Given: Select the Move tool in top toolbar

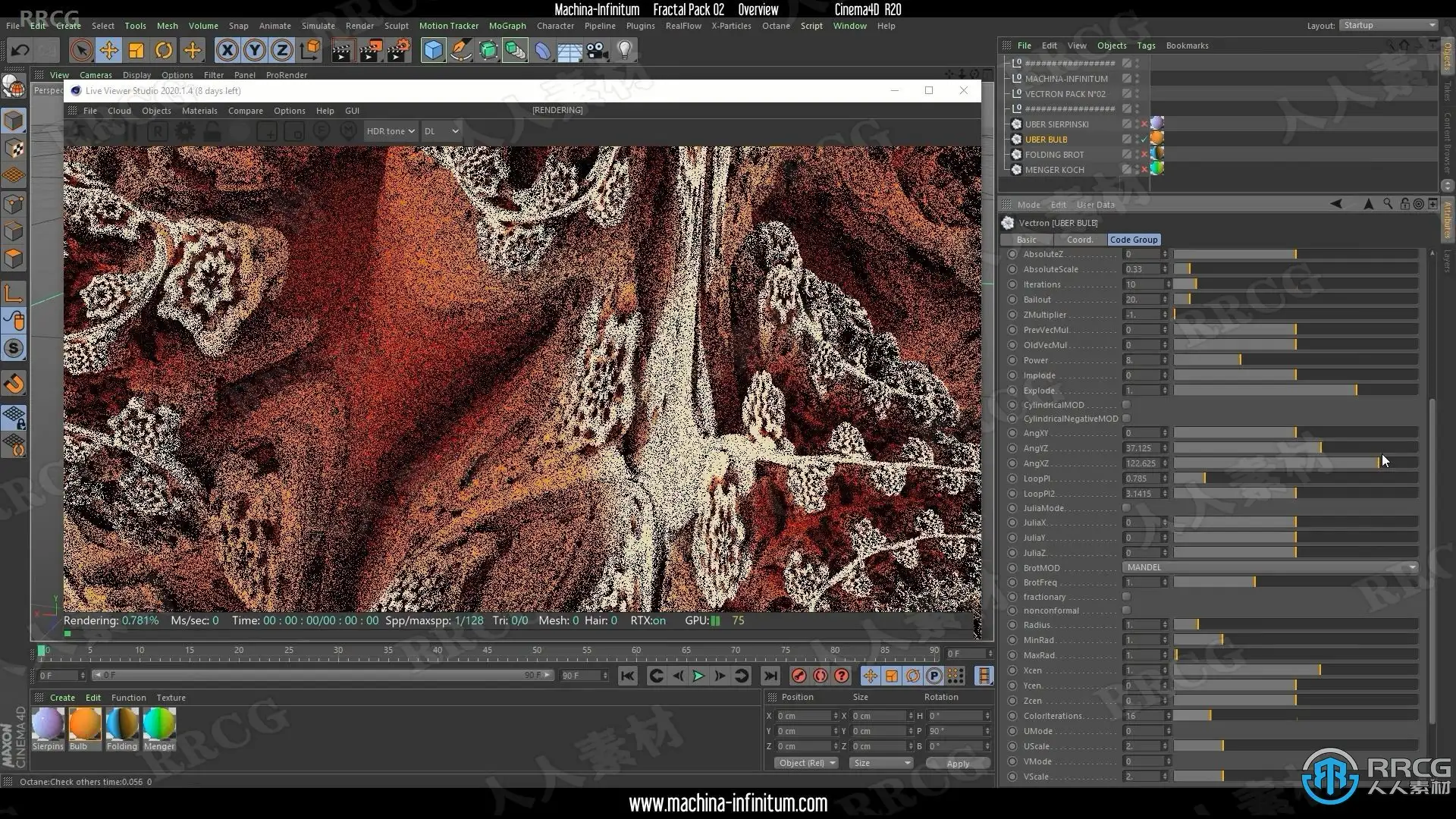Looking at the screenshot, I should pyautogui.click(x=108, y=51).
